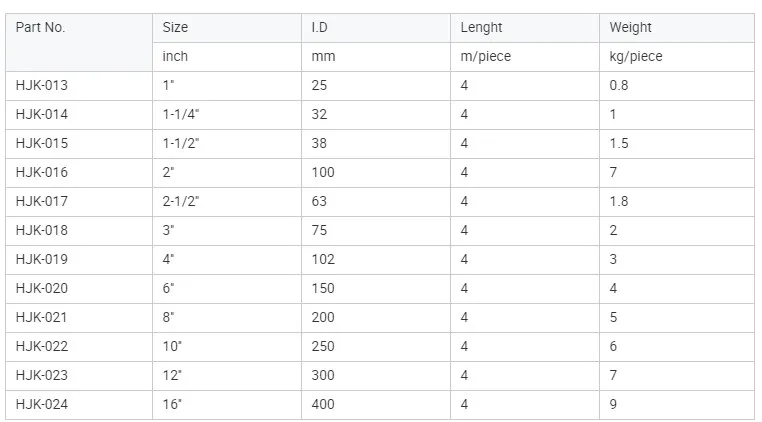Click the Part No. column header
This screenshot has height=422, width=762.
[x=40, y=28]
